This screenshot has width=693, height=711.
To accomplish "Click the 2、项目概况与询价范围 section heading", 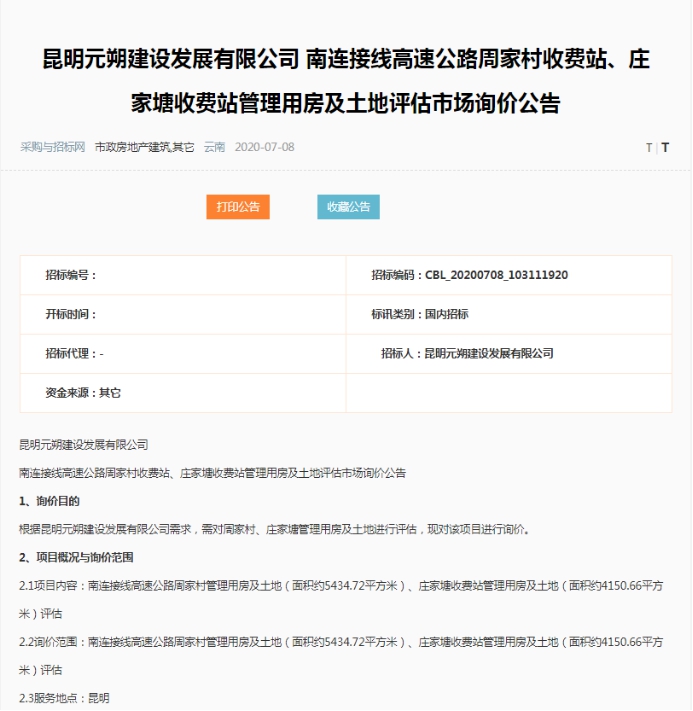I will pos(76,557).
